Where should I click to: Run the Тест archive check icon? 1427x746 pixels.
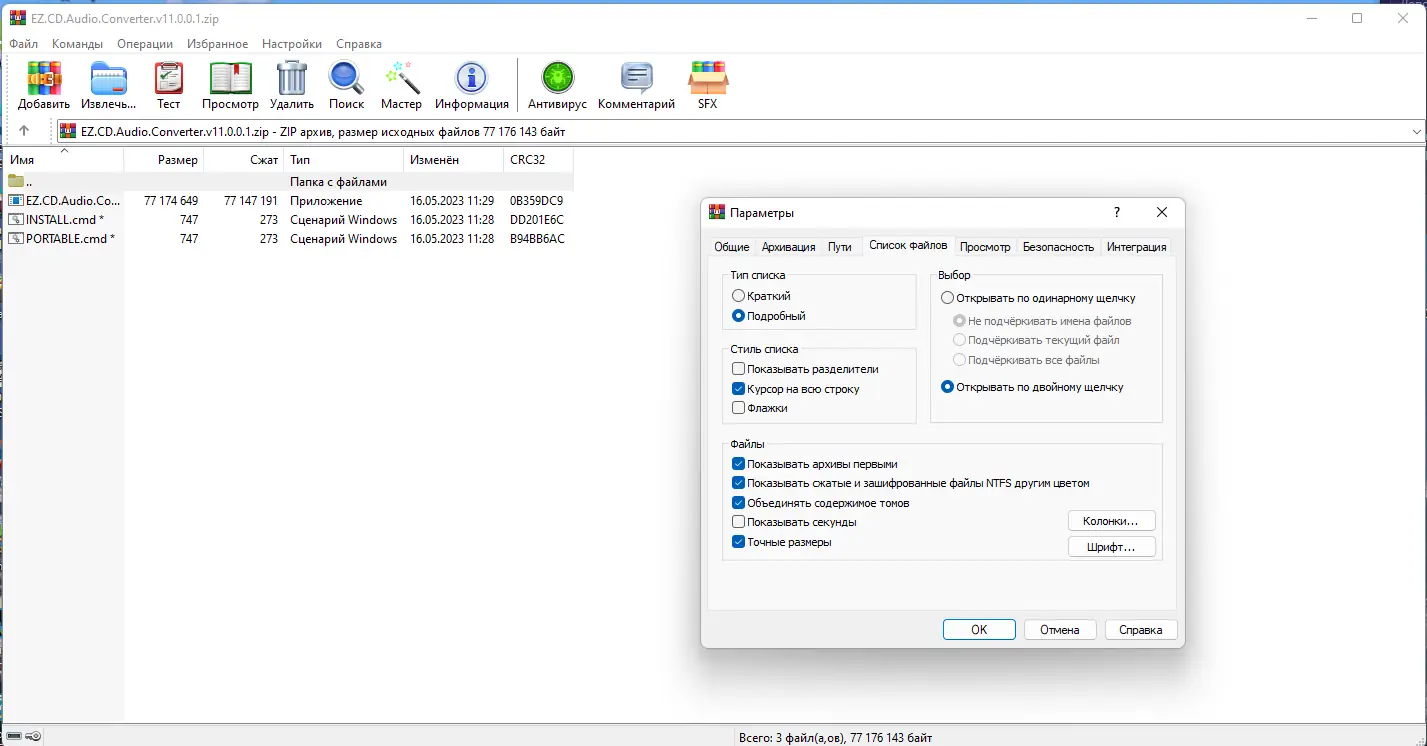pos(169,78)
